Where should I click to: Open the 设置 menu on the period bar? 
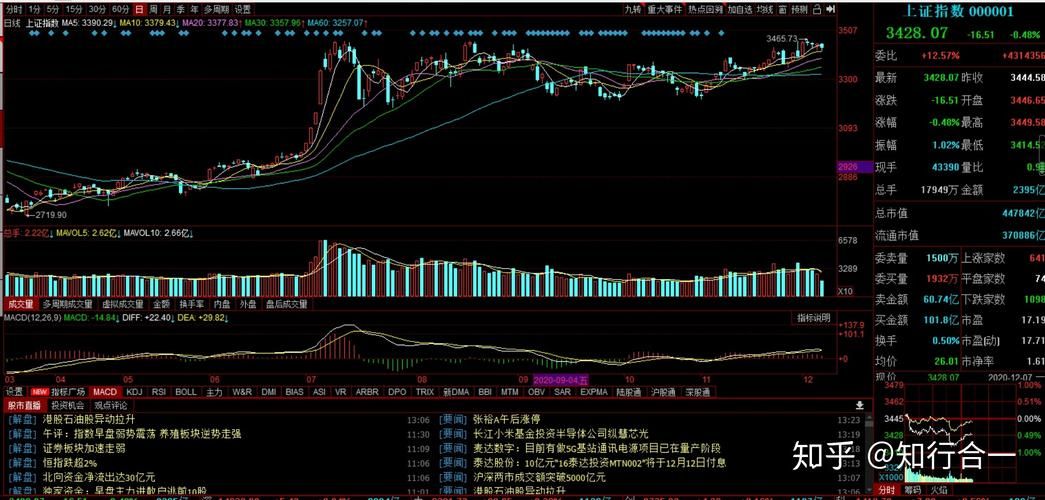243,9
